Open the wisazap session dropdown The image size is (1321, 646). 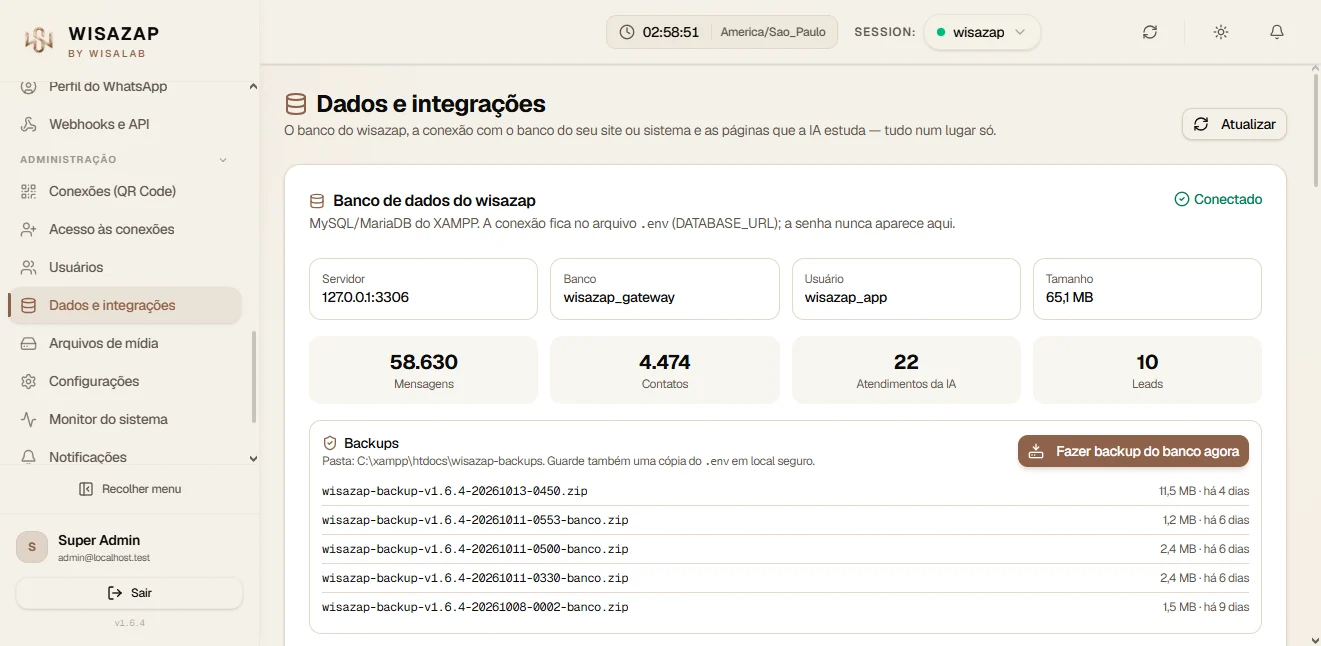tap(982, 32)
